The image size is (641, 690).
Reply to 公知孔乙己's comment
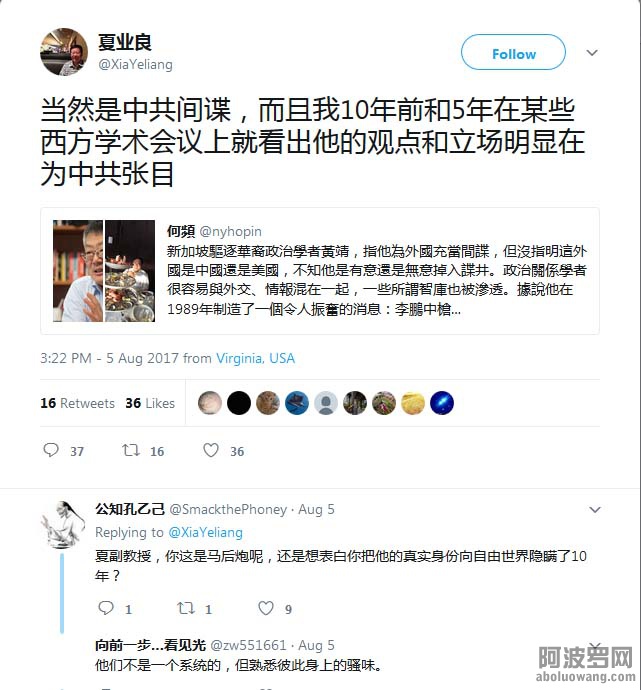coord(106,608)
